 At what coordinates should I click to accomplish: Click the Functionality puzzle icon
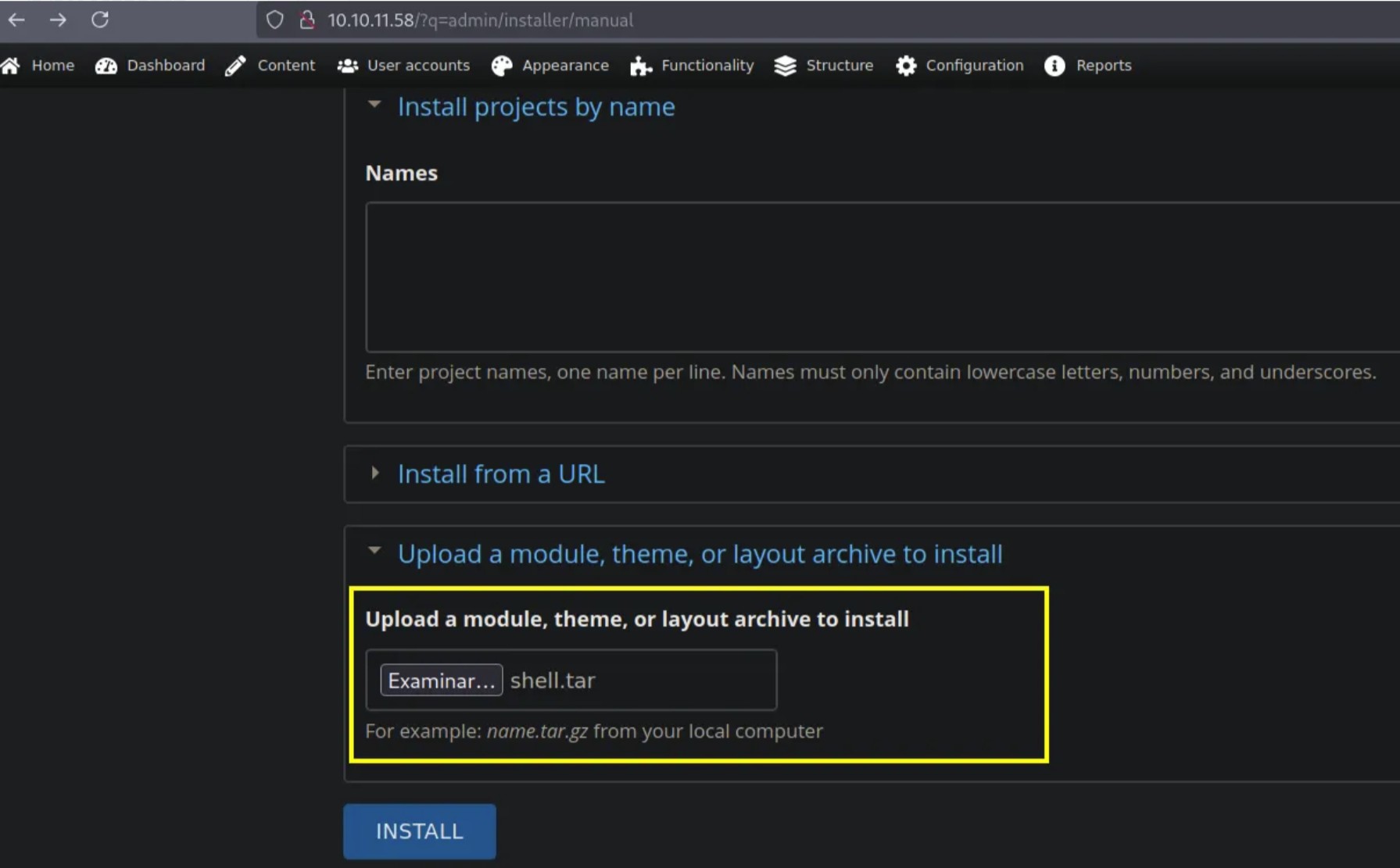point(641,66)
